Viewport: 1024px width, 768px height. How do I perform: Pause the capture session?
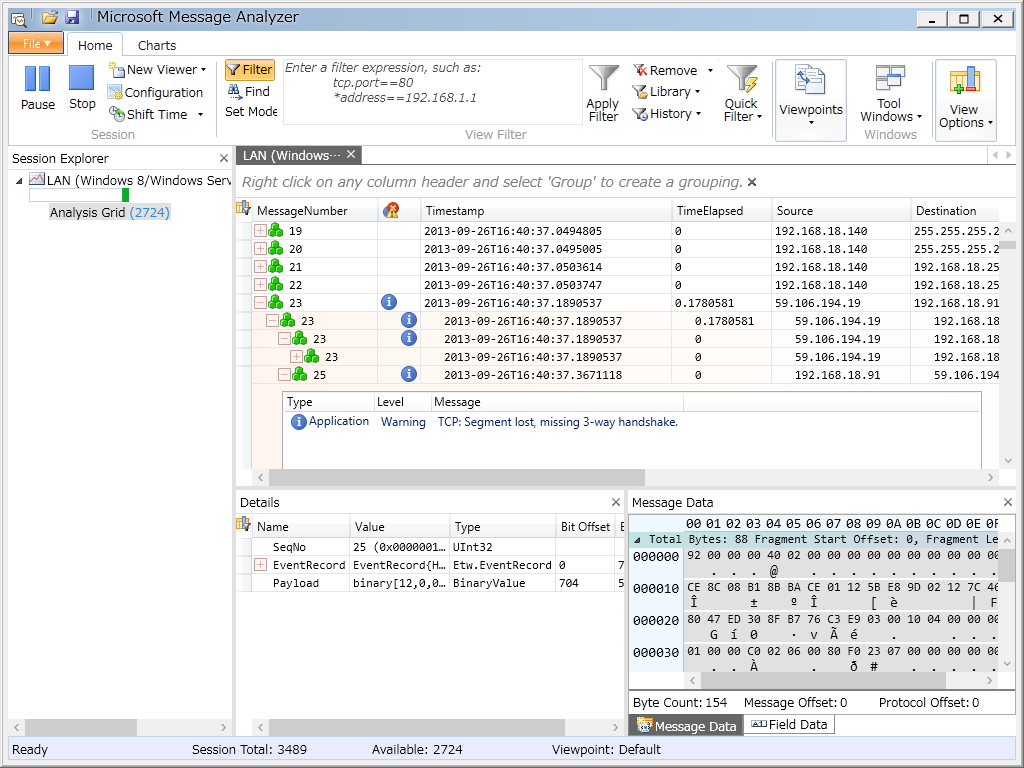point(37,88)
